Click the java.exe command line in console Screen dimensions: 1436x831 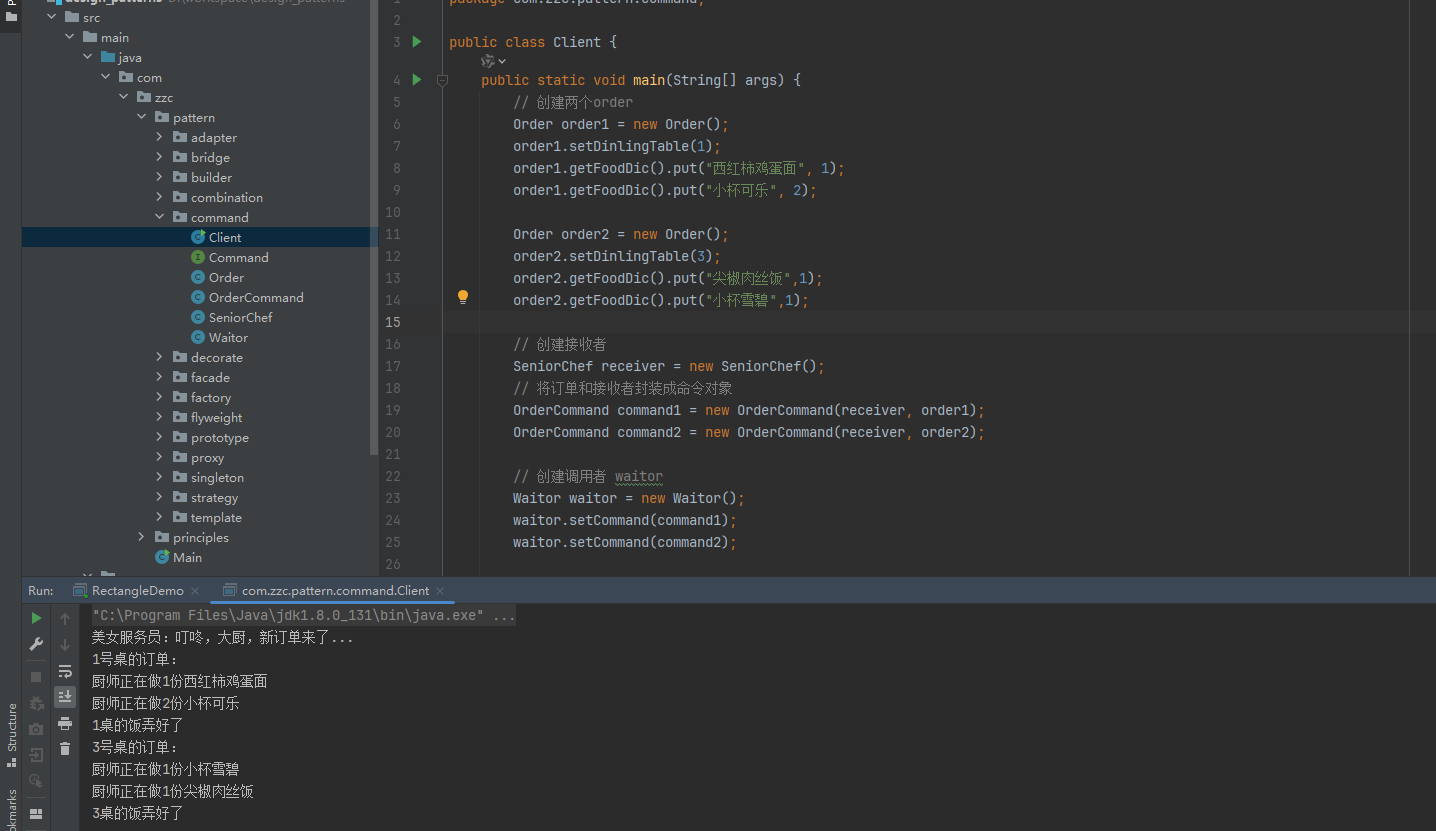[304, 615]
